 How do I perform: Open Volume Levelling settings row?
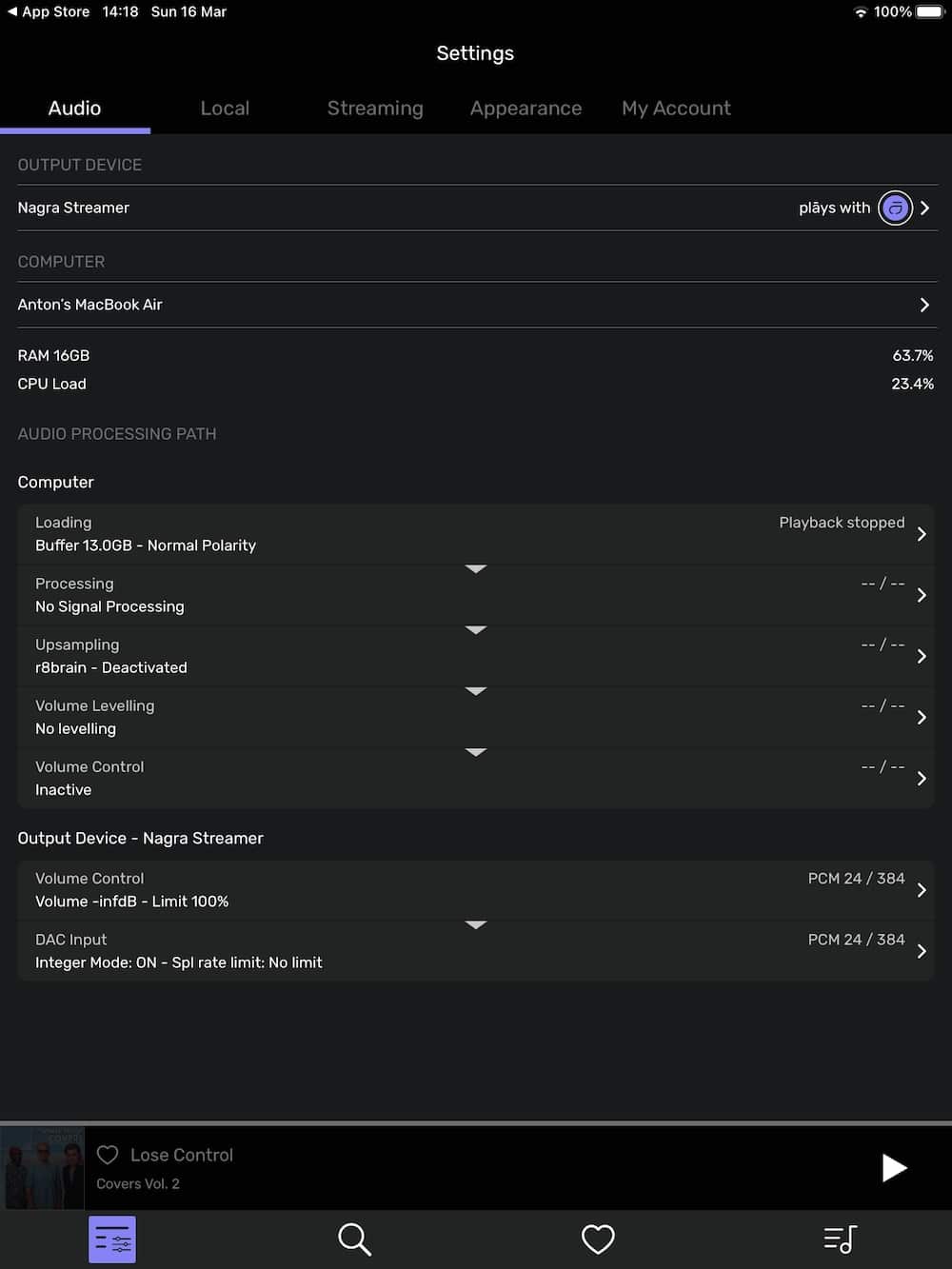[476, 717]
